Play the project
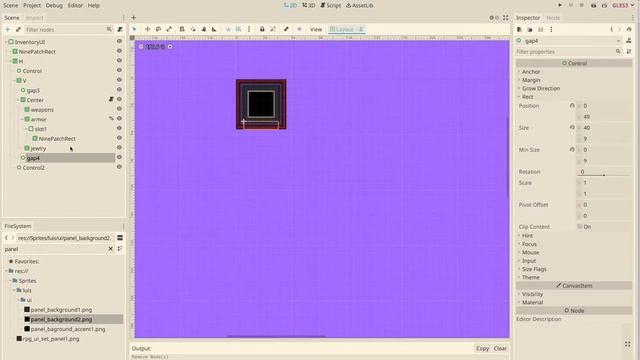The height and width of the screenshot is (360, 640). [560, 5]
